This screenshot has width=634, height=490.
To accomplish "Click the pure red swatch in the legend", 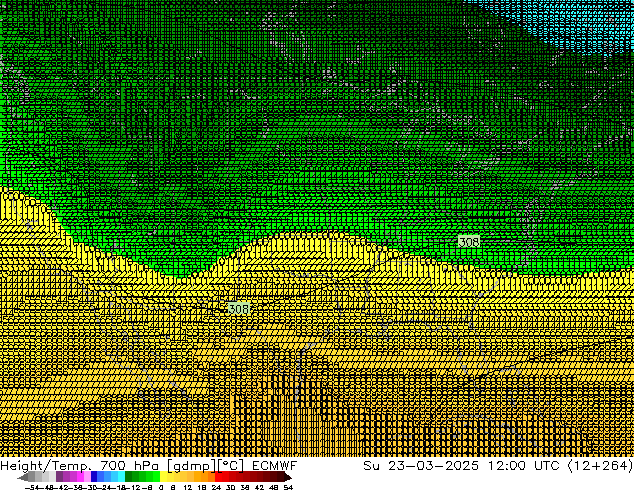I will [x=218, y=477].
